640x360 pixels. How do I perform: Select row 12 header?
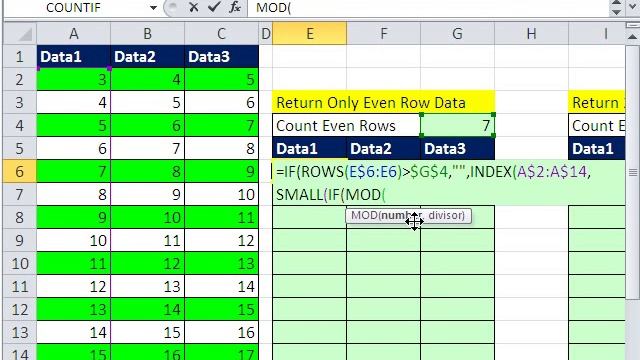click(x=20, y=309)
